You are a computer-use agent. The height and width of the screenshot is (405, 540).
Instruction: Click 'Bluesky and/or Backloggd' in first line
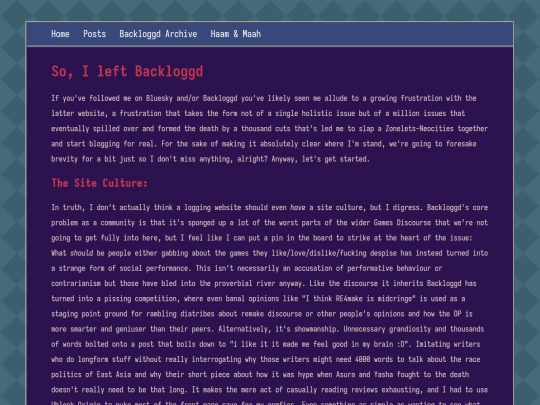click(191, 98)
